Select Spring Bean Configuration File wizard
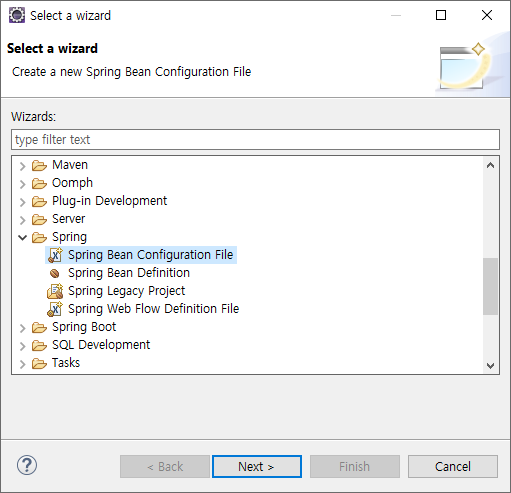Screen dimensions: 511x493 [x=151, y=255]
